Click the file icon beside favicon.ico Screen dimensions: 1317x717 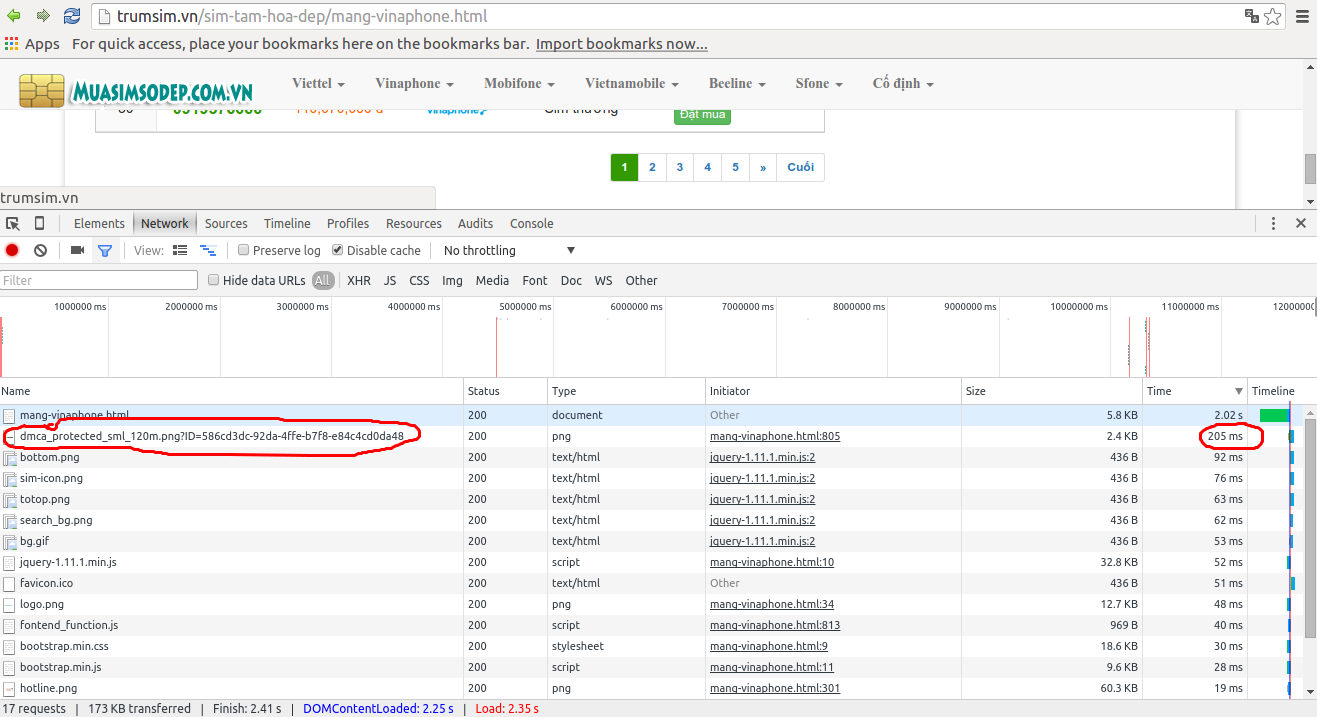[x=9, y=583]
